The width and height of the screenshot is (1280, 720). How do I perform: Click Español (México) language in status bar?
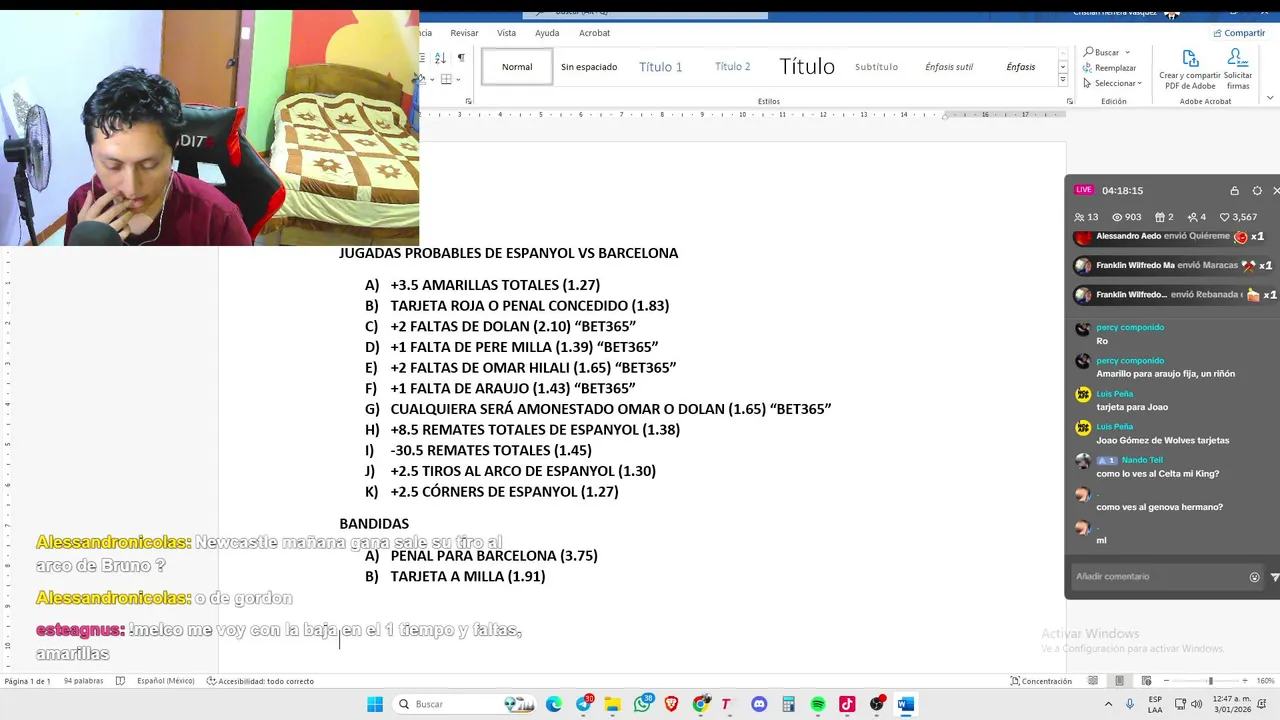coord(165,681)
